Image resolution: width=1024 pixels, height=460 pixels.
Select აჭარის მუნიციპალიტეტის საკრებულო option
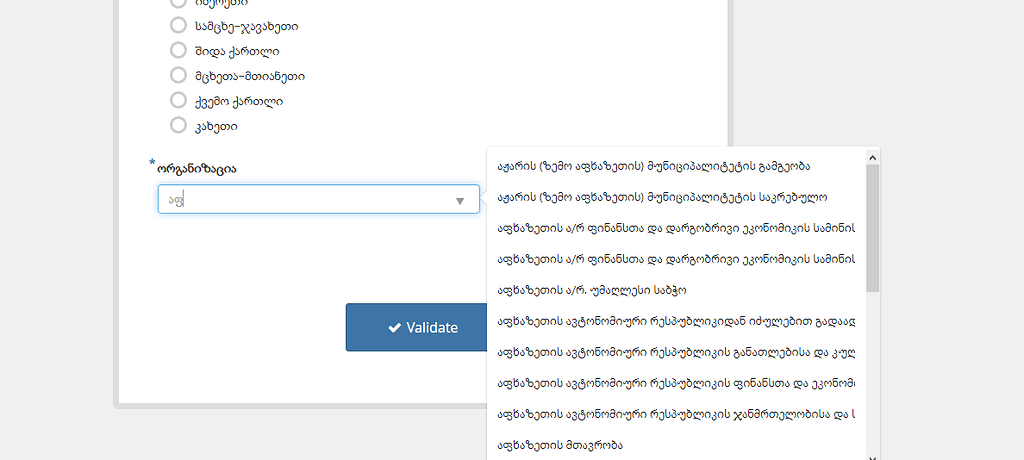(662, 197)
